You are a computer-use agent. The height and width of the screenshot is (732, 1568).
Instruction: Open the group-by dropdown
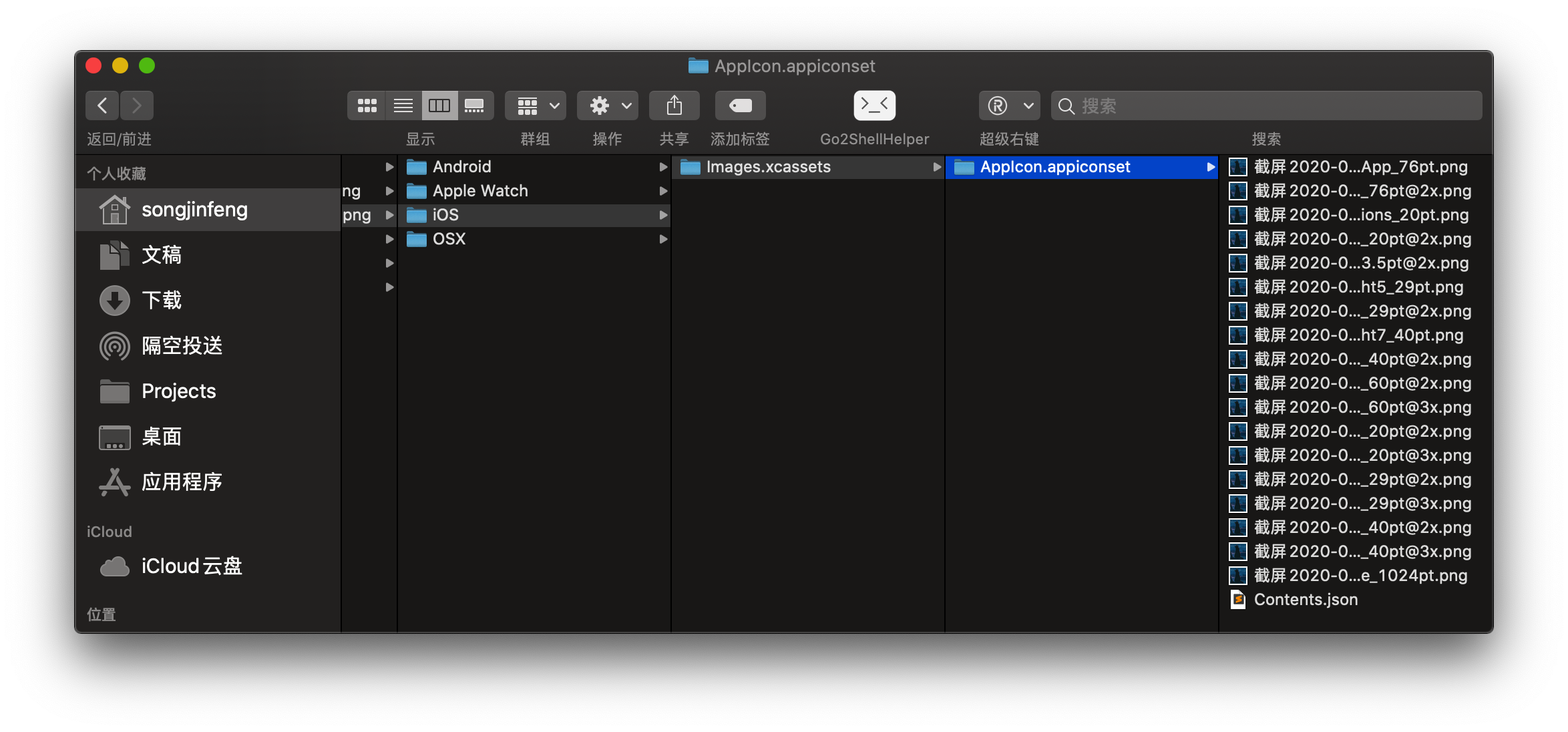pos(536,106)
